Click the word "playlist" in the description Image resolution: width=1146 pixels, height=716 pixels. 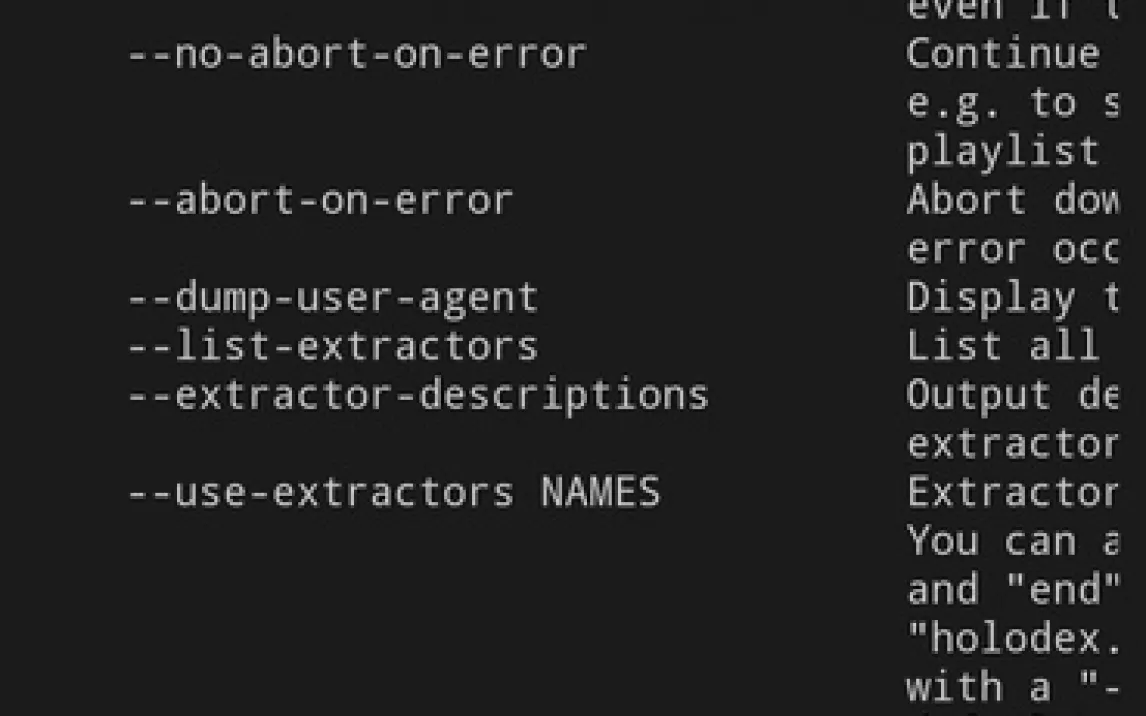(x=1002, y=152)
